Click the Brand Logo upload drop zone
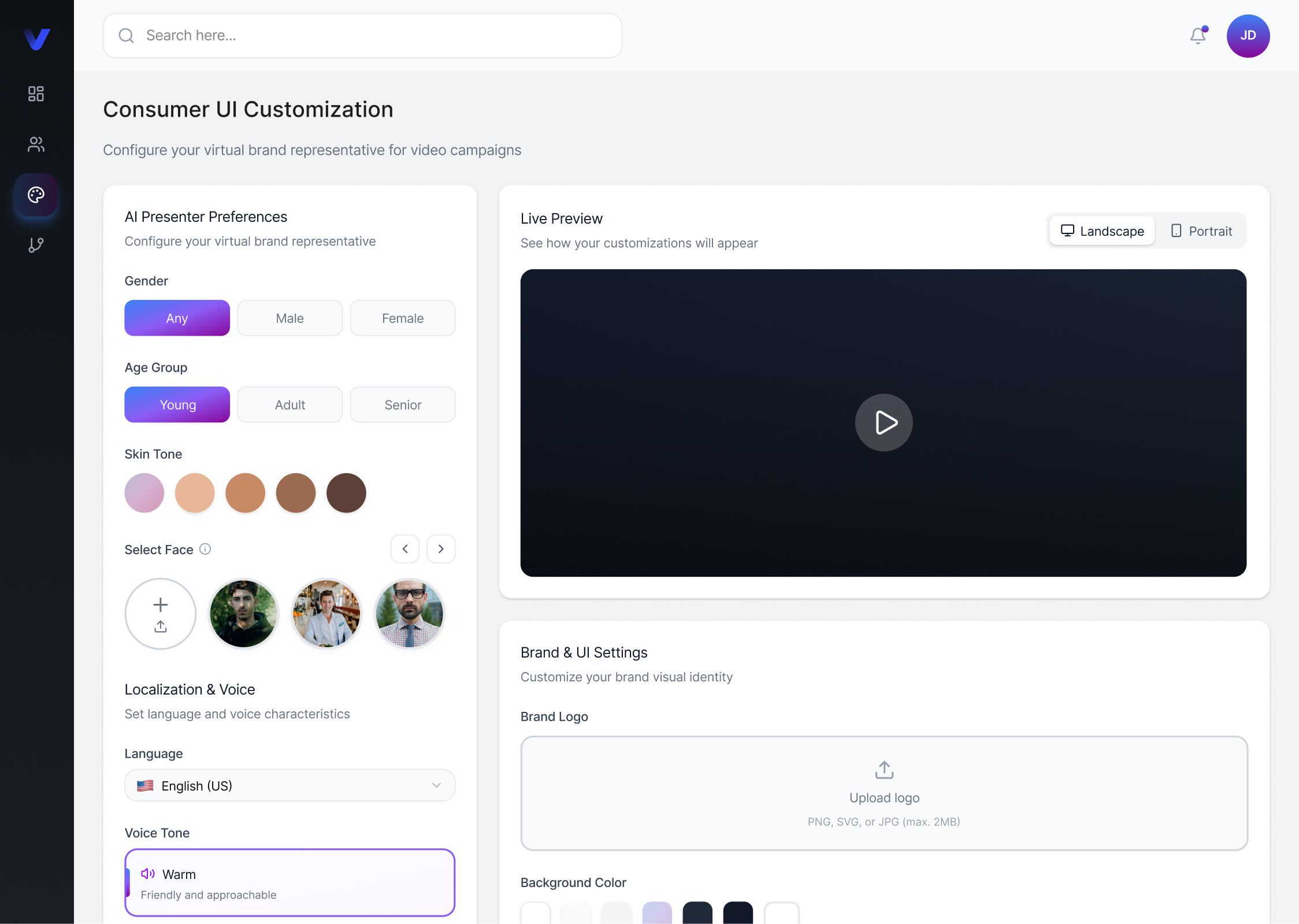 (x=884, y=793)
